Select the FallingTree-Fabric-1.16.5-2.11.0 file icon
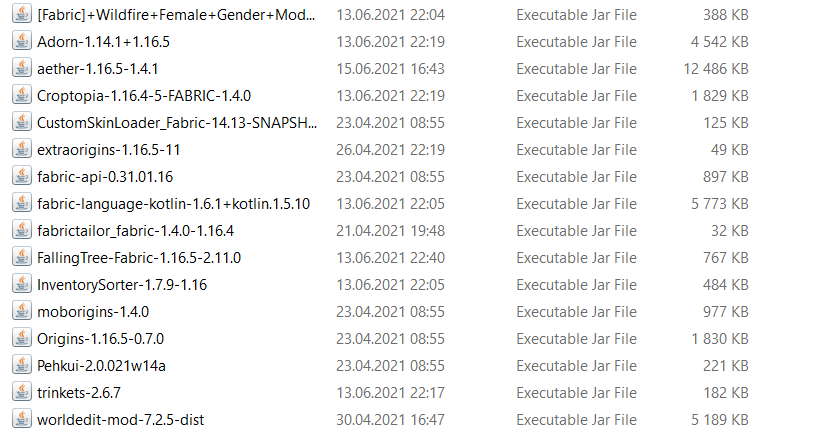This screenshot has width=833, height=443. pos(22,258)
